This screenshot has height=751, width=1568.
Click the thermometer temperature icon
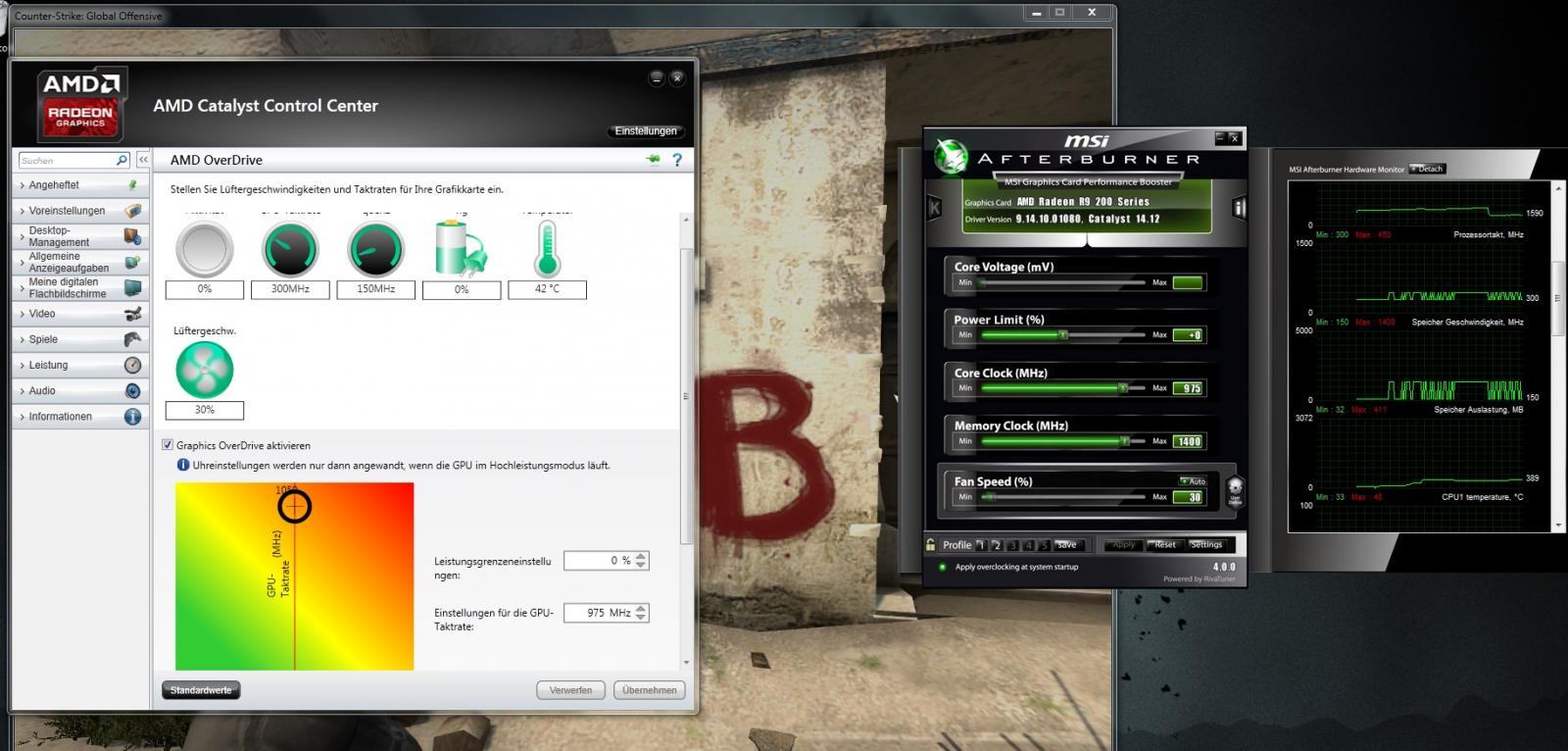[x=547, y=249]
